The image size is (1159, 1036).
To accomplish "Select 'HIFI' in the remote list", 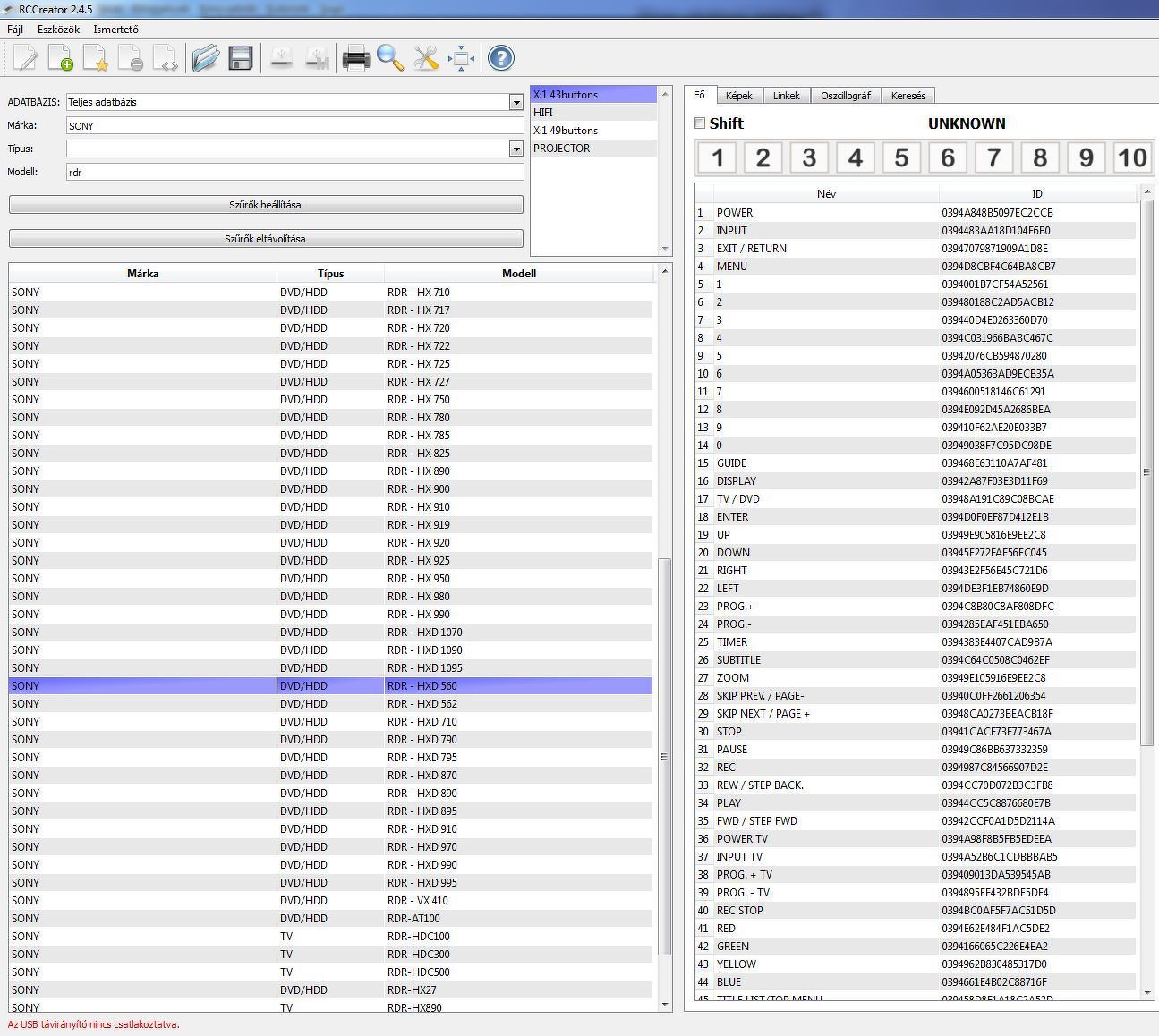I will (594, 113).
